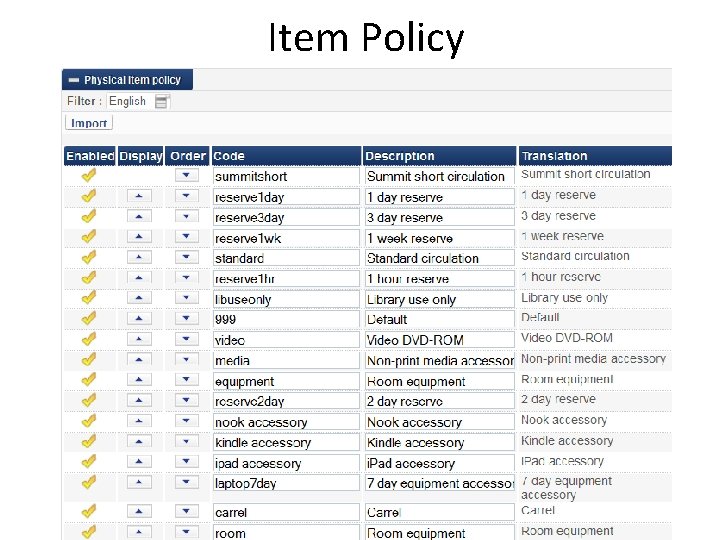Viewport: 720px width, 540px height.
Task: Toggle enabled checkmark for libuseonly row
Action: [89, 298]
